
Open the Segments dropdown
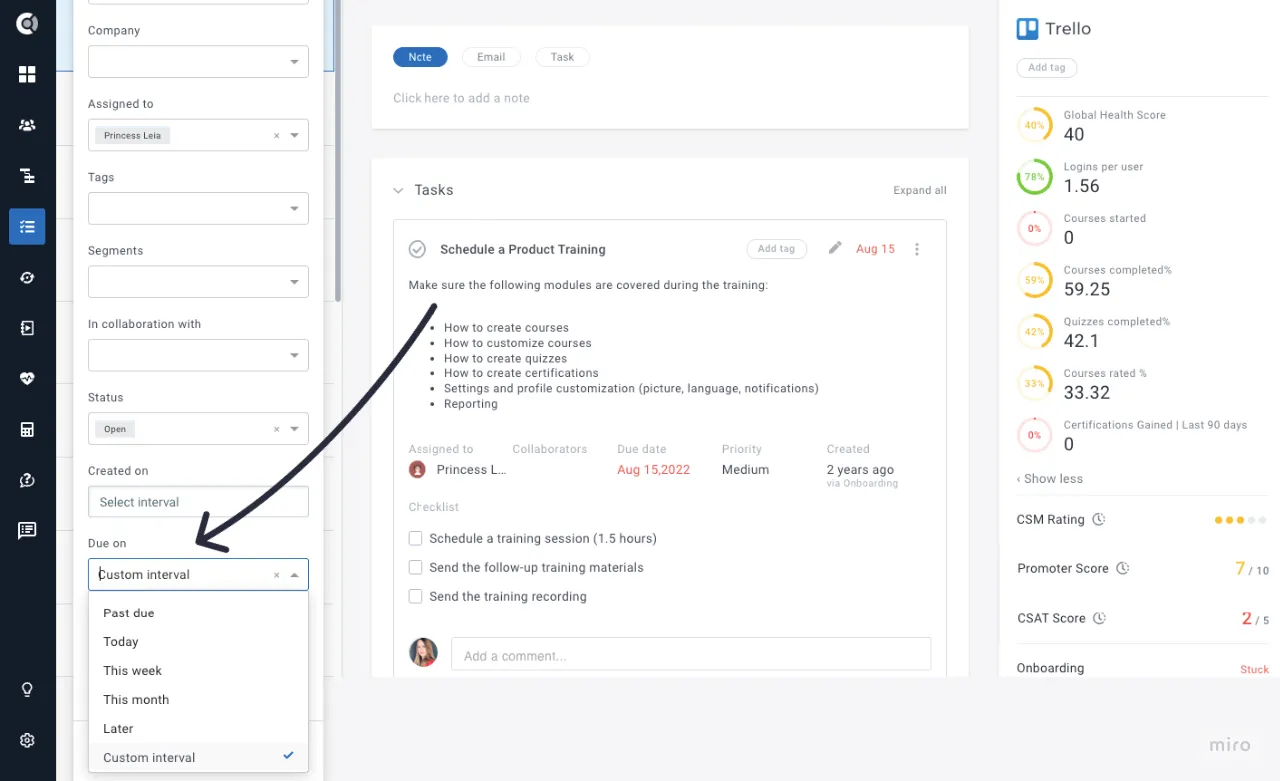coord(198,282)
